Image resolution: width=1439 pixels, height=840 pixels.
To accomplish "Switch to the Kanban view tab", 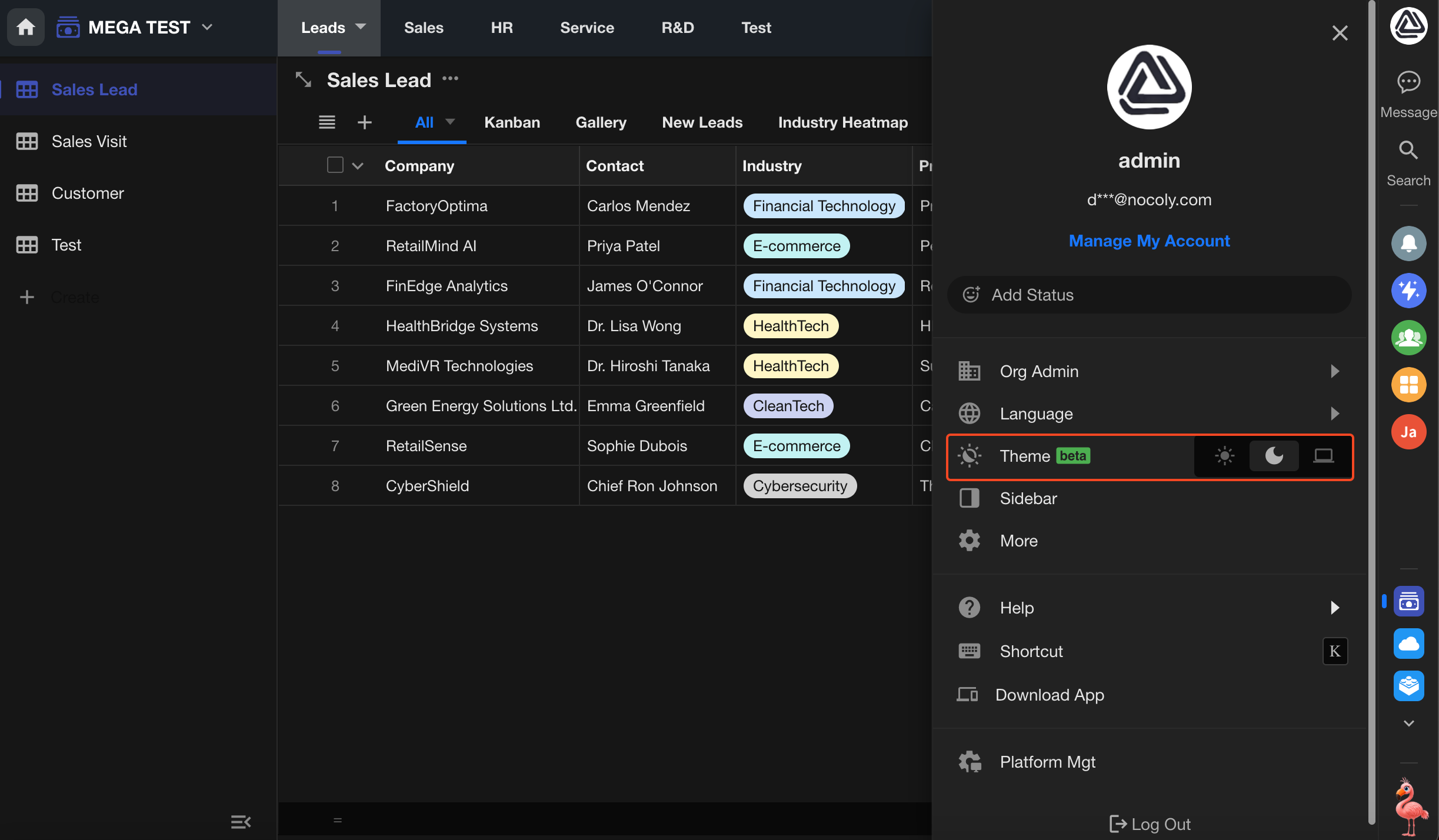I will coord(512,122).
